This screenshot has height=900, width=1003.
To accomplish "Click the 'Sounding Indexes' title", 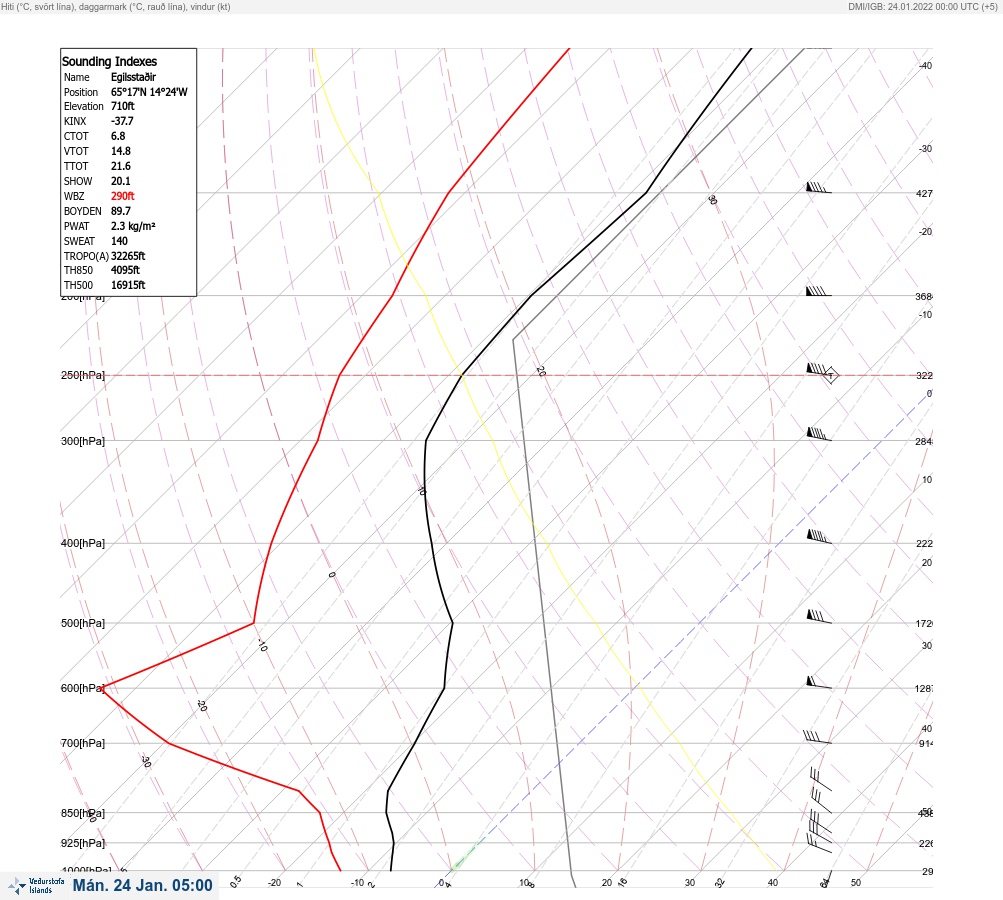I will (109, 61).
